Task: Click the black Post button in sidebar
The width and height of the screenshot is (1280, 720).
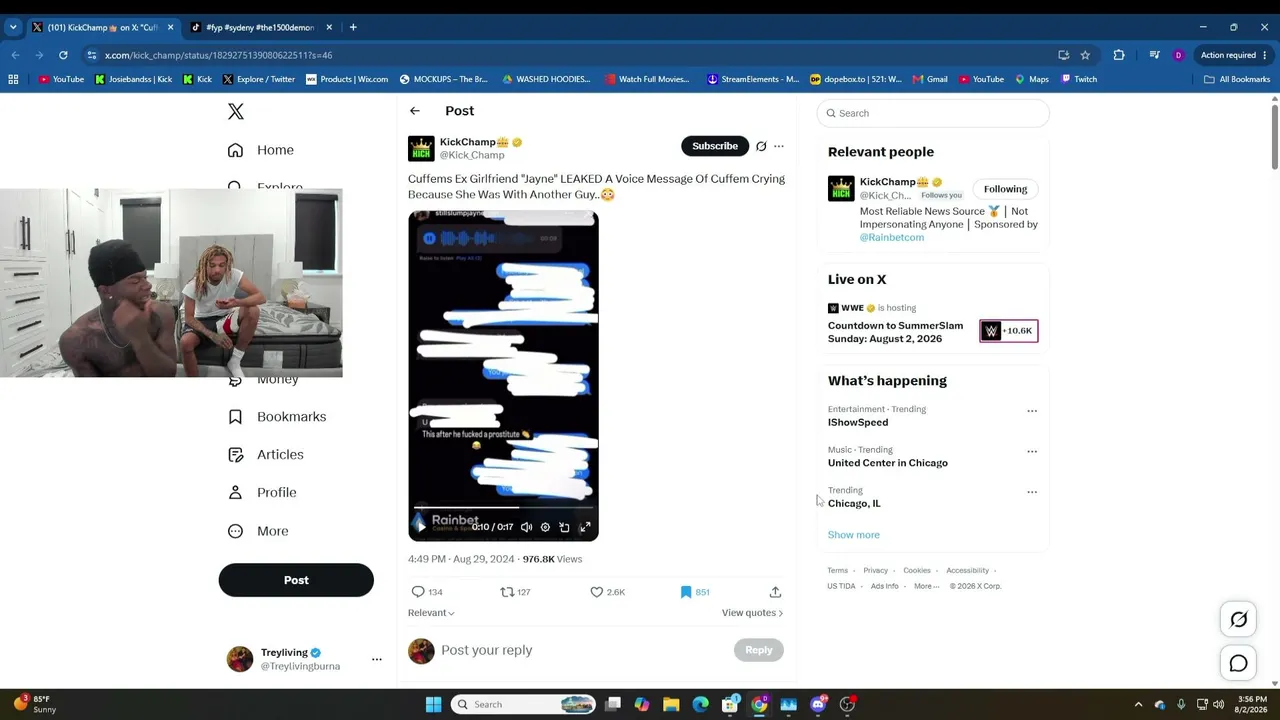Action: click(296, 580)
